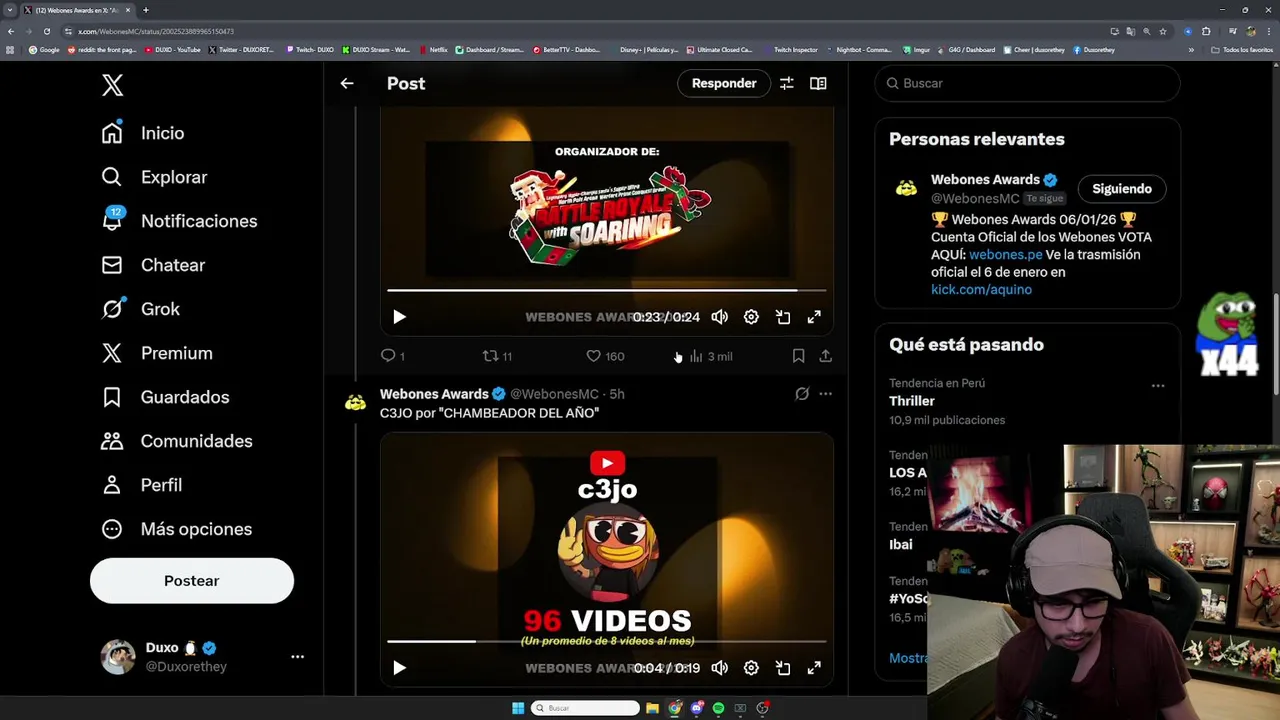Like the post with 160 likes
The width and height of the screenshot is (1280, 720).
pyautogui.click(x=604, y=356)
